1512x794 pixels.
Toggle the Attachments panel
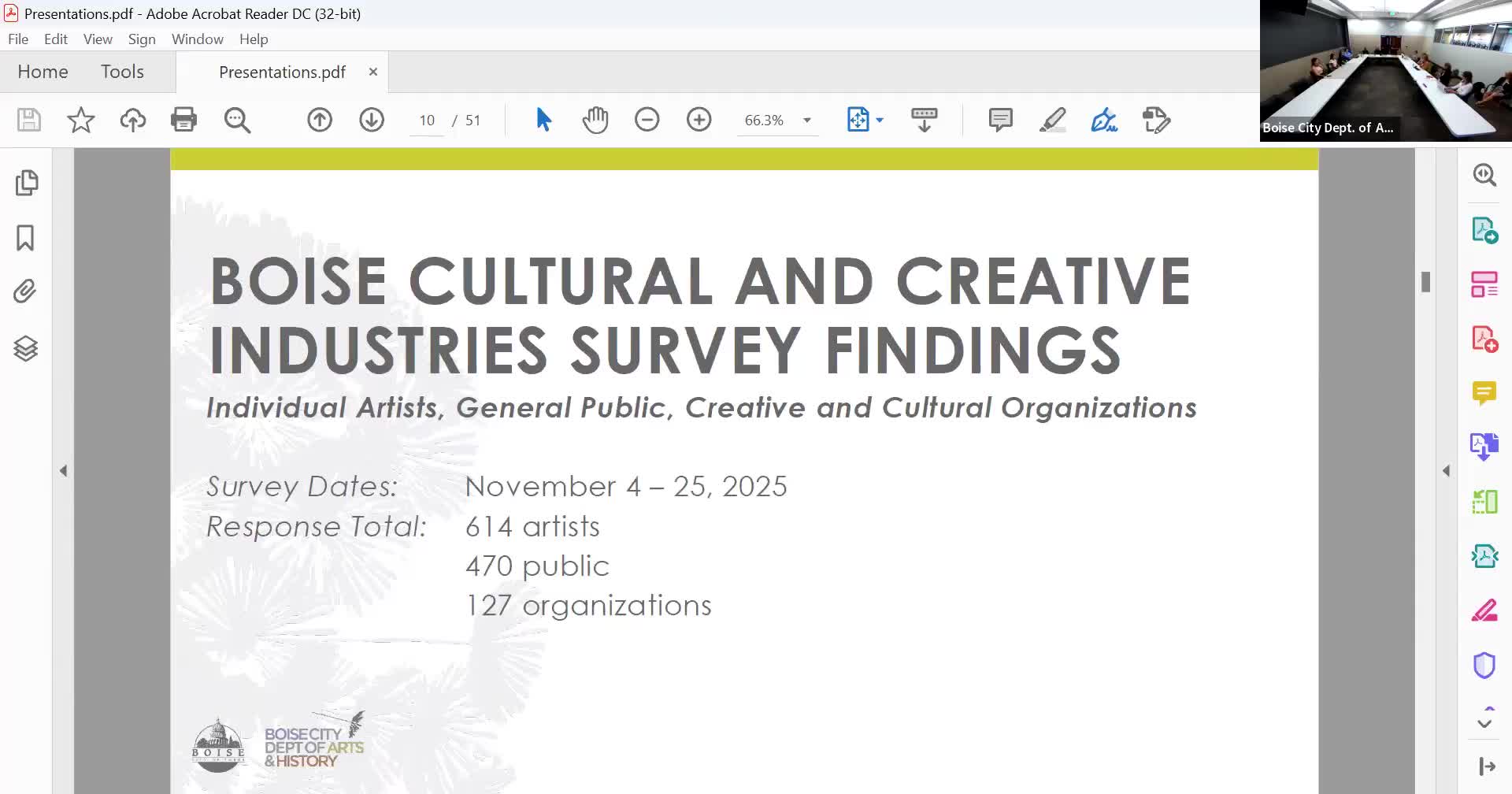click(x=26, y=291)
